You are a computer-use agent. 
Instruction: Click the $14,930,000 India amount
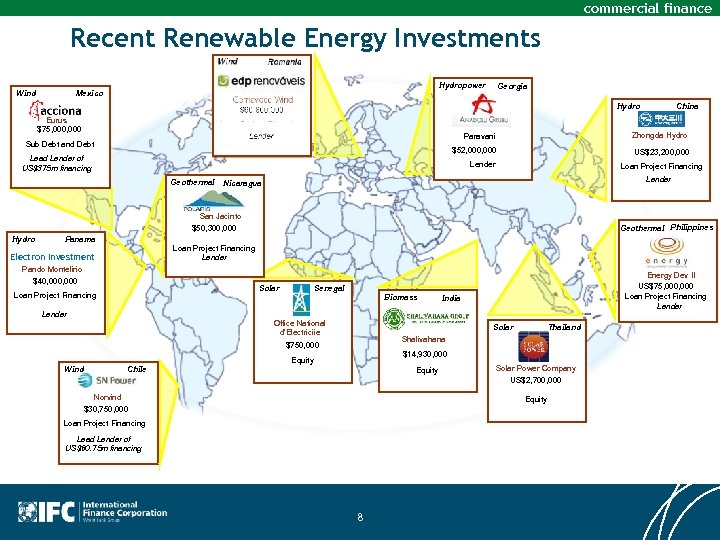[425, 354]
